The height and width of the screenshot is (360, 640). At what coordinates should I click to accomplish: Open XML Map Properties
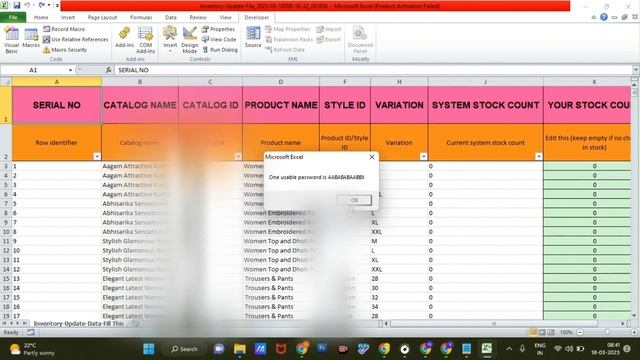[x=288, y=29]
